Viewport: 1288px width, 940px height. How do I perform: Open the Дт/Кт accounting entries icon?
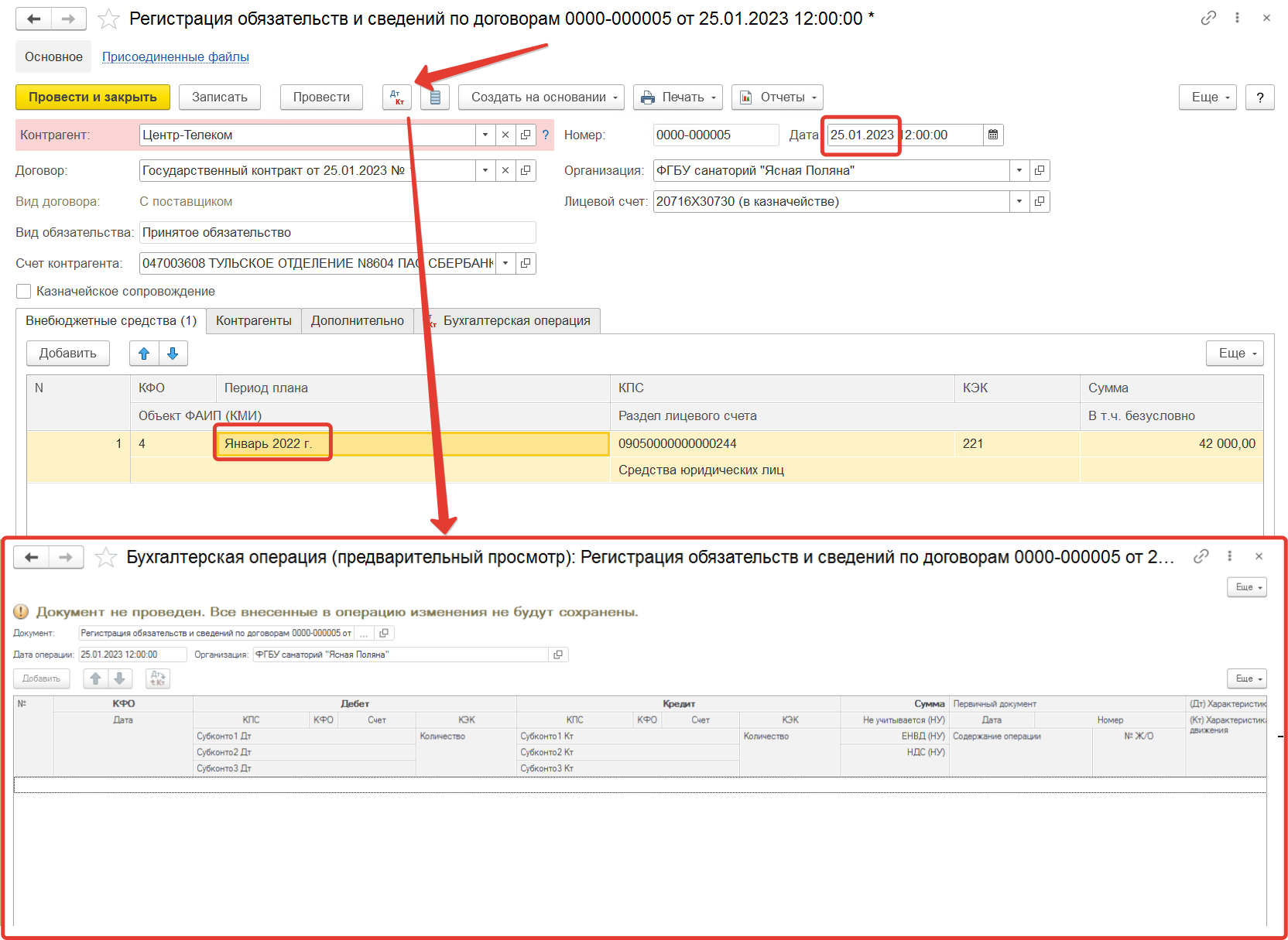pyautogui.click(x=397, y=97)
